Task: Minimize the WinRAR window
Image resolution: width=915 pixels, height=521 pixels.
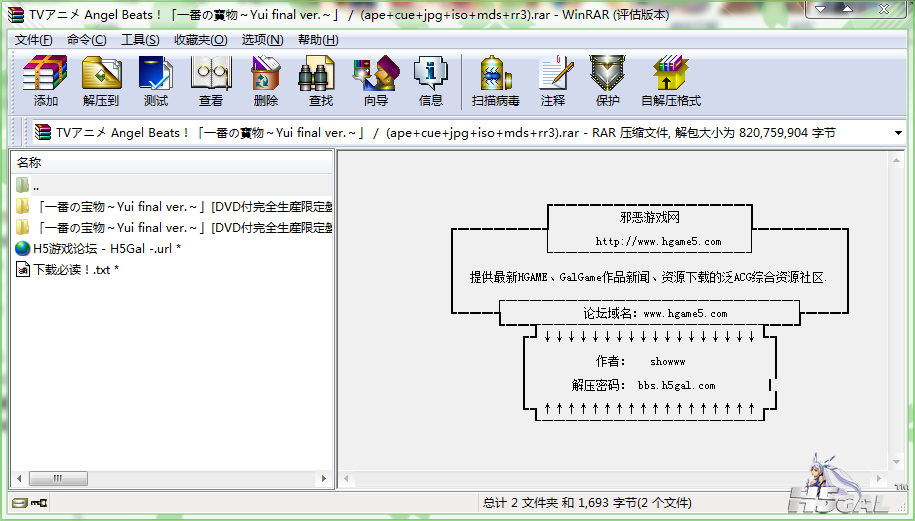Action: pyautogui.click(x=820, y=9)
